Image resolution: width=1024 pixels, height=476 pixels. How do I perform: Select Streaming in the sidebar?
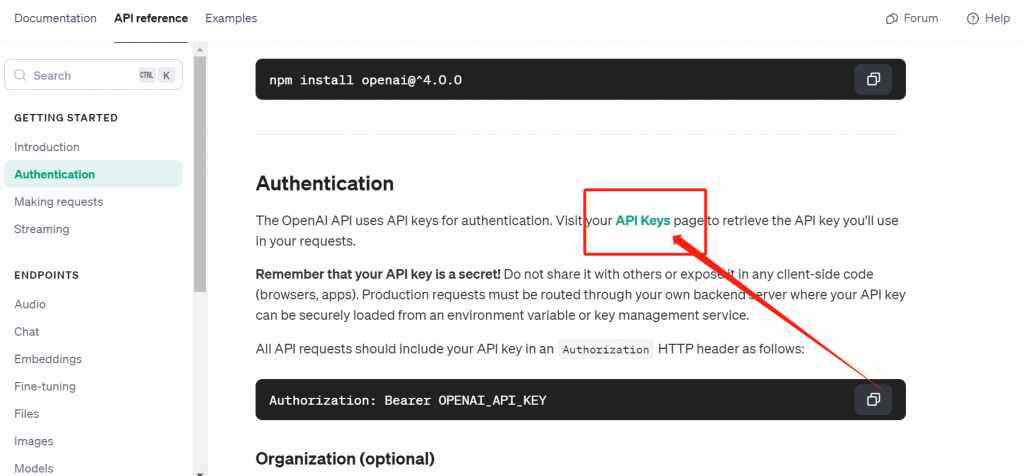42,229
